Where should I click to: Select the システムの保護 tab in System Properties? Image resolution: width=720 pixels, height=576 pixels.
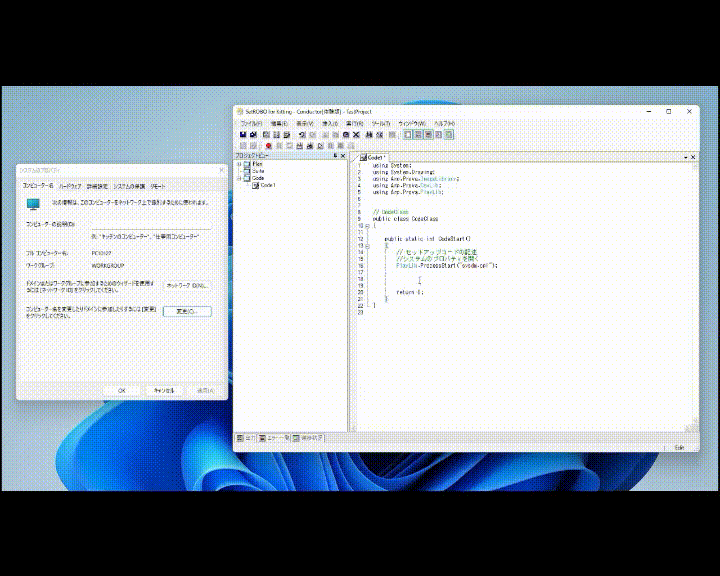[129, 186]
